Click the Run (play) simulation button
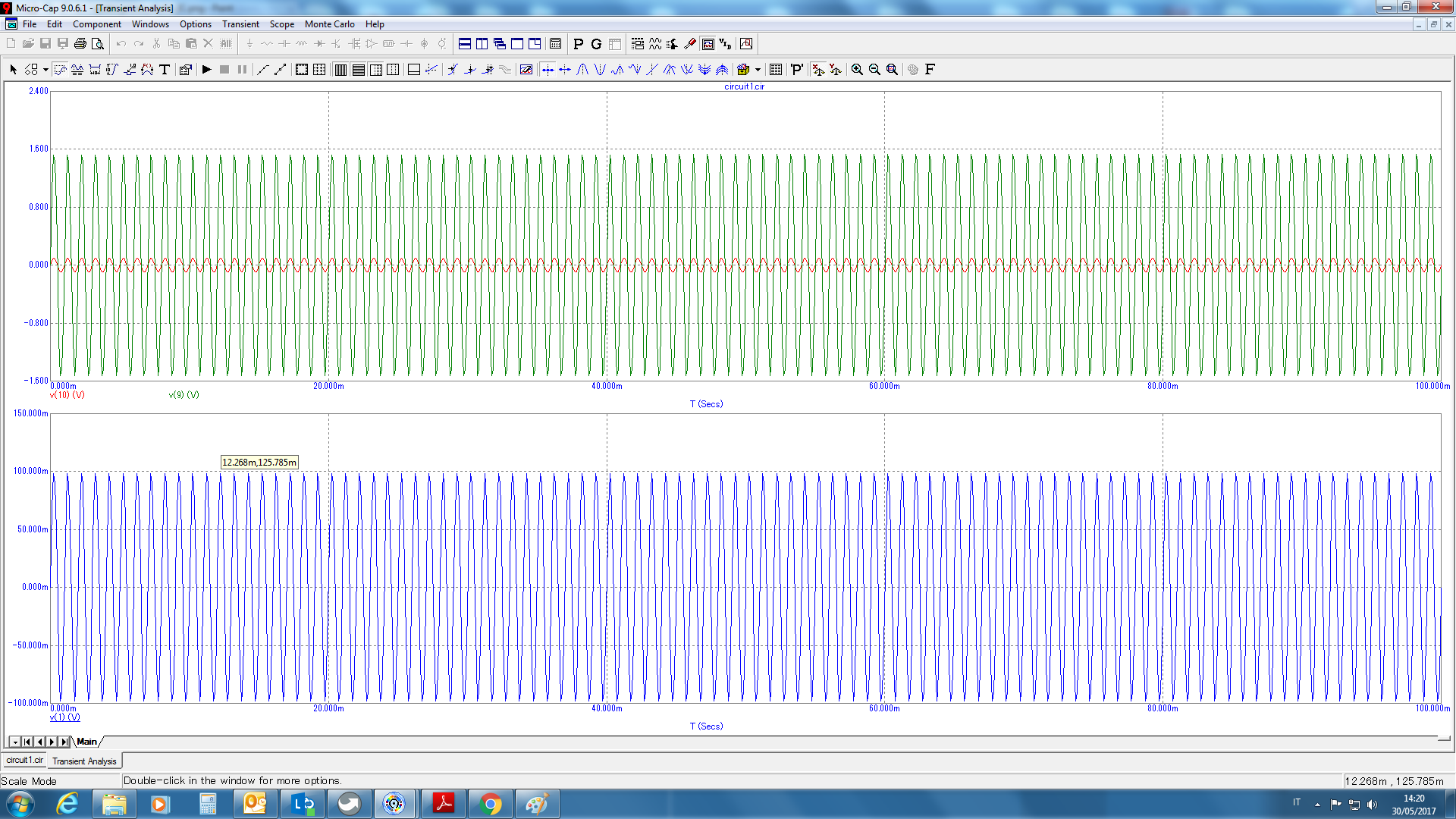The image size is (1456, 819). pos(206,70)
